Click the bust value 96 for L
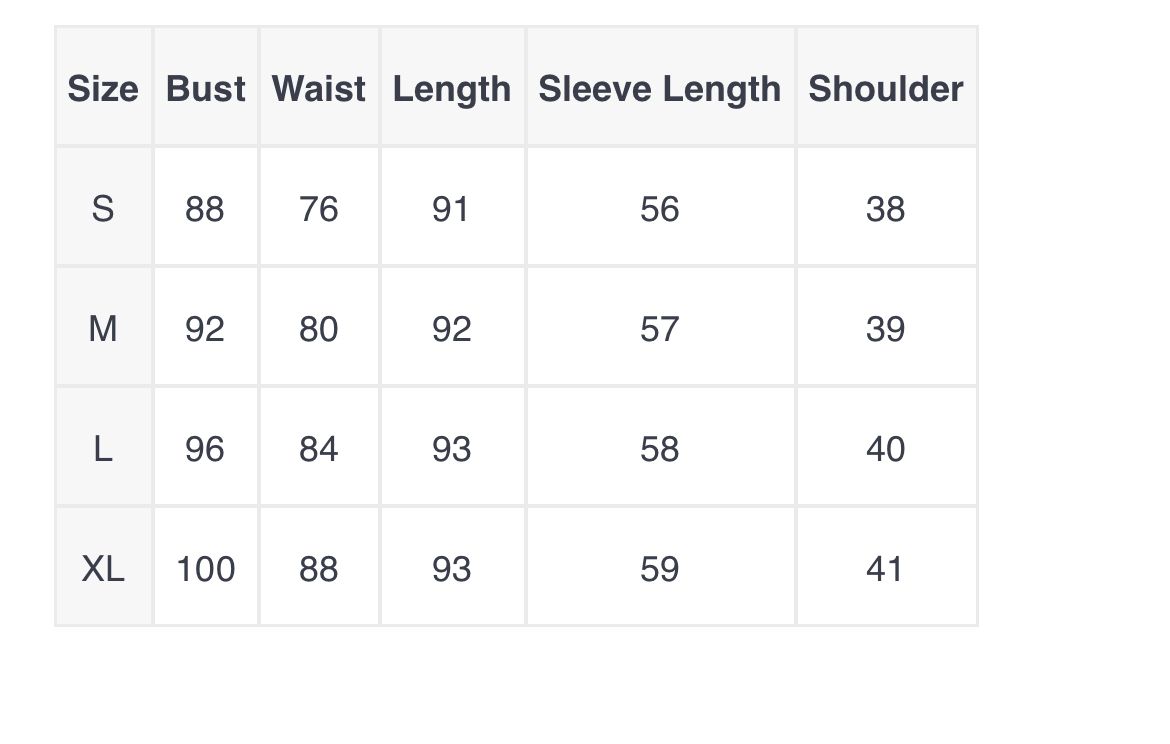1170x744 pixels. point(205,449)
